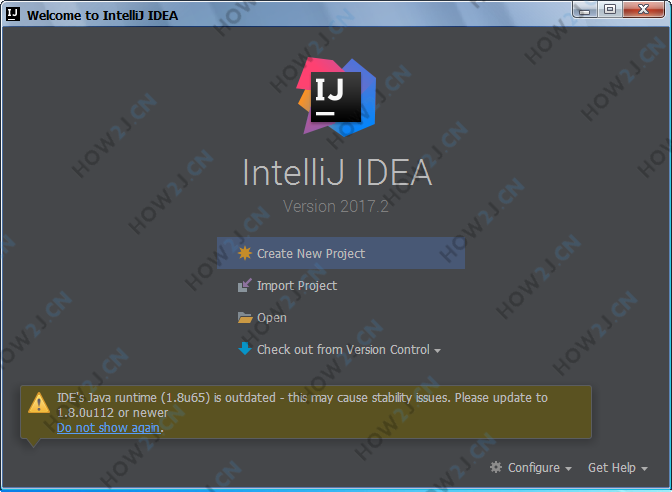Click the Configure gear icon
The width and height of the screenshot is (672, 492).
pos(496,467)
